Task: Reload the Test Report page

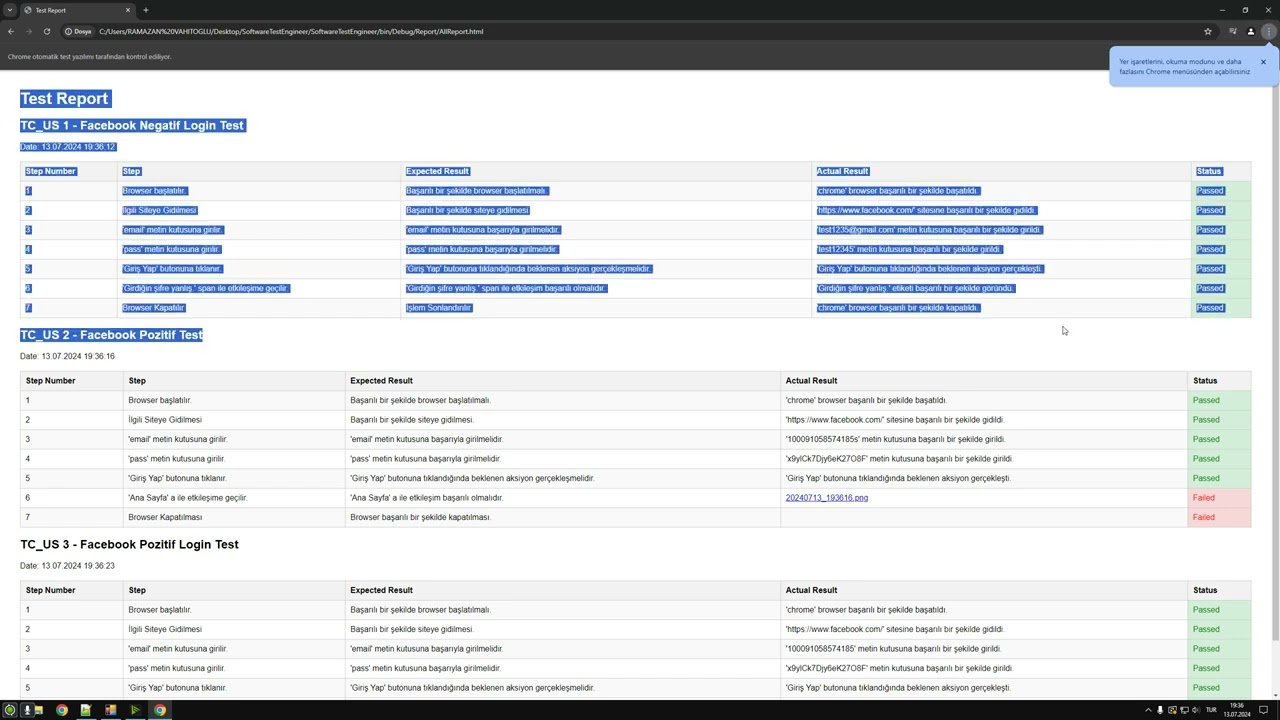Action: (x=47, y=31)
